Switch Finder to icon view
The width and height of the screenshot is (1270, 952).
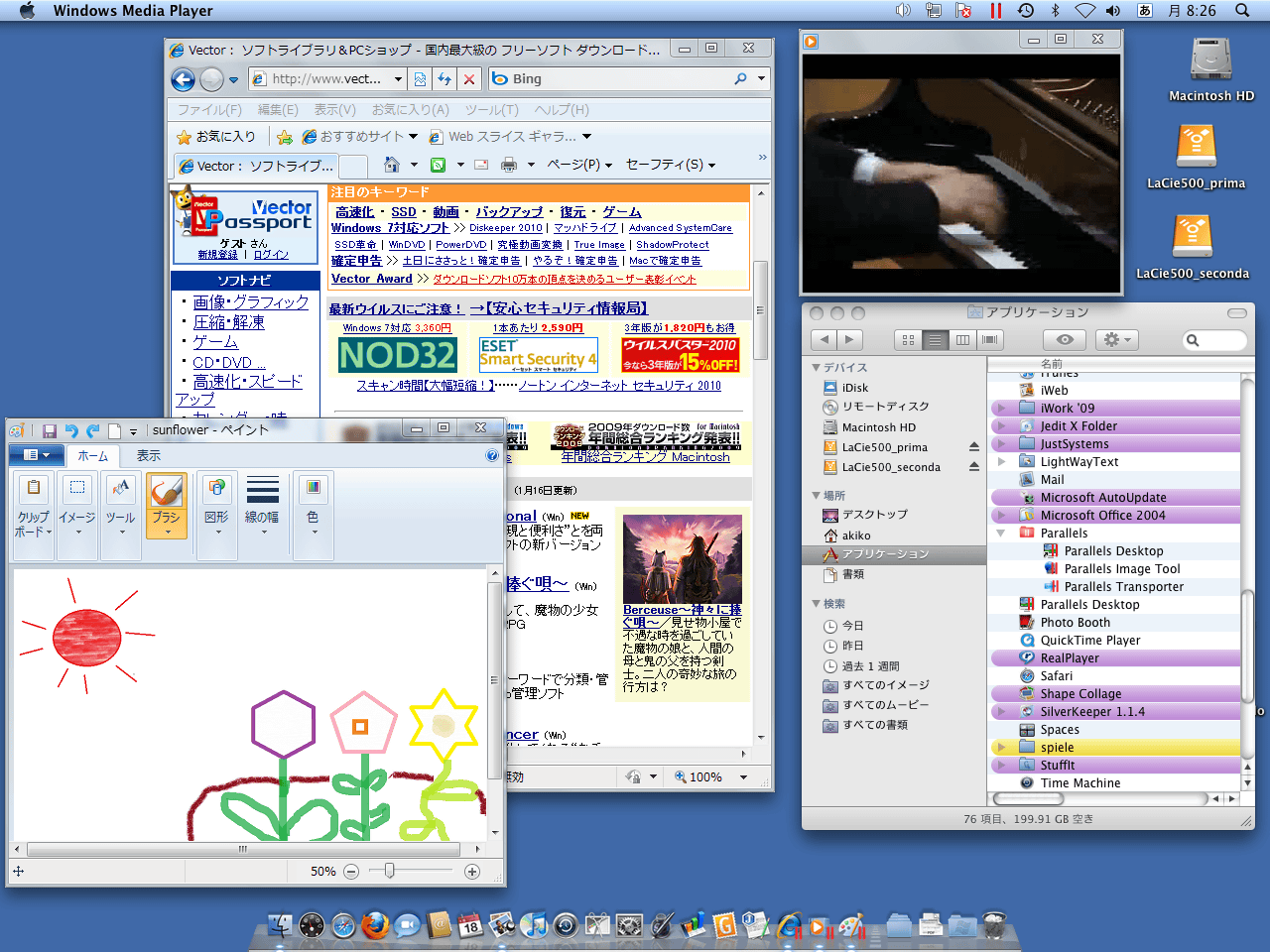(x=908, y=340)
